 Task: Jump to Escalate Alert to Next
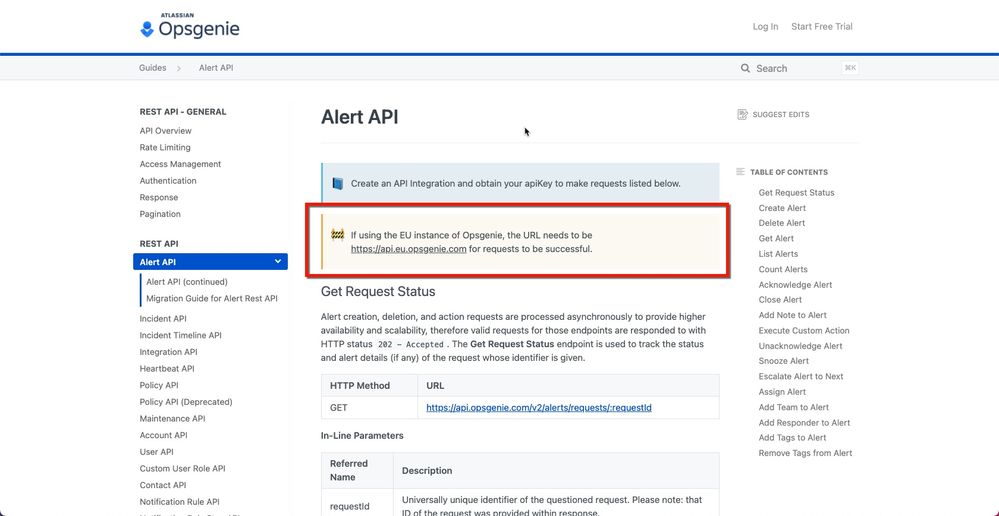tap(801, 376)
